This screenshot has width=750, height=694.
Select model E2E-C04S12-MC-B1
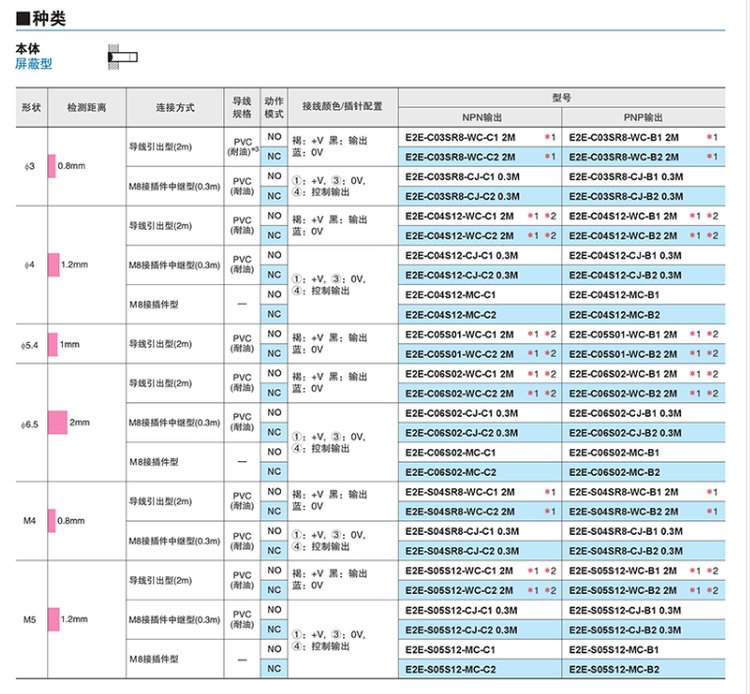614,296
